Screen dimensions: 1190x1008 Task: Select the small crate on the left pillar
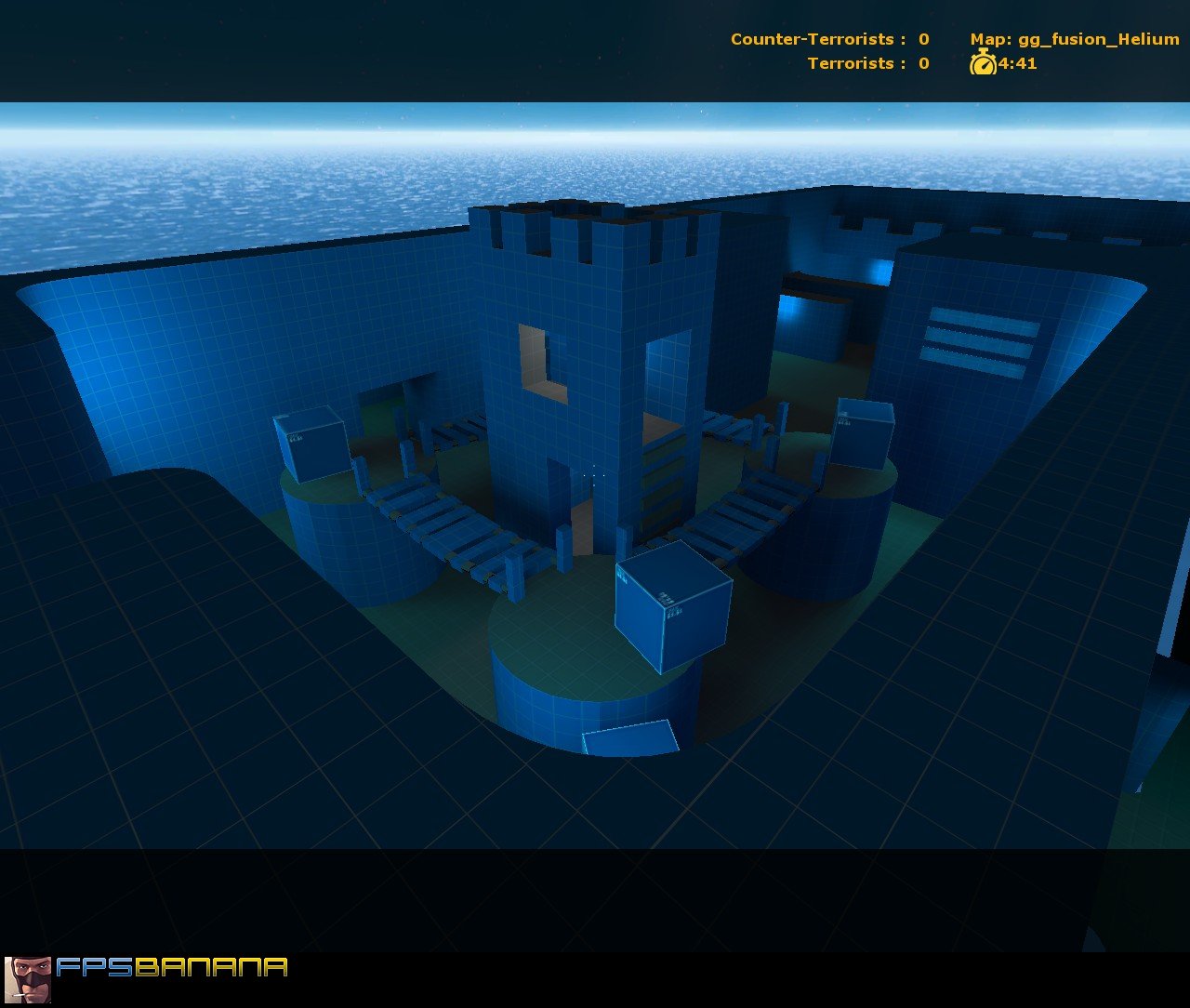[310, 448]
